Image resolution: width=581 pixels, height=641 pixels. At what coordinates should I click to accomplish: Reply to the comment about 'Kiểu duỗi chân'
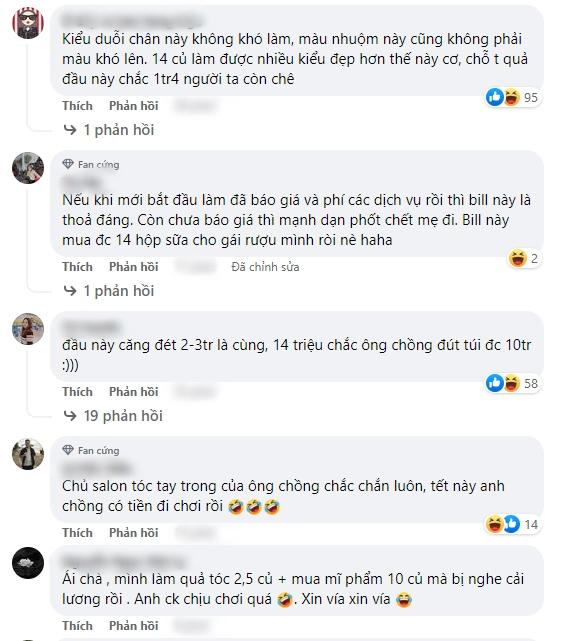(134, 106)
